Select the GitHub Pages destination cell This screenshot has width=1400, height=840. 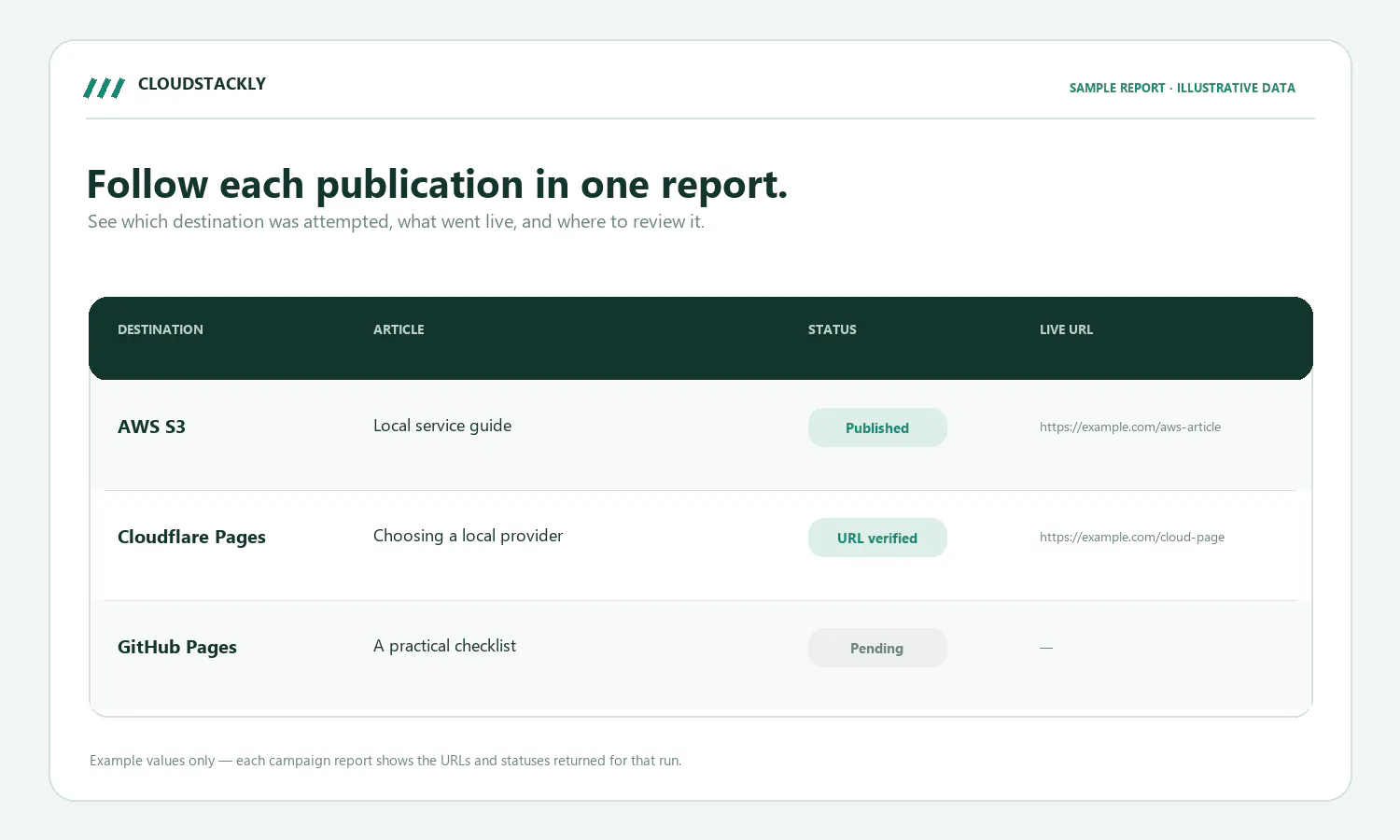pyautogui.click(x=177, y=647)
